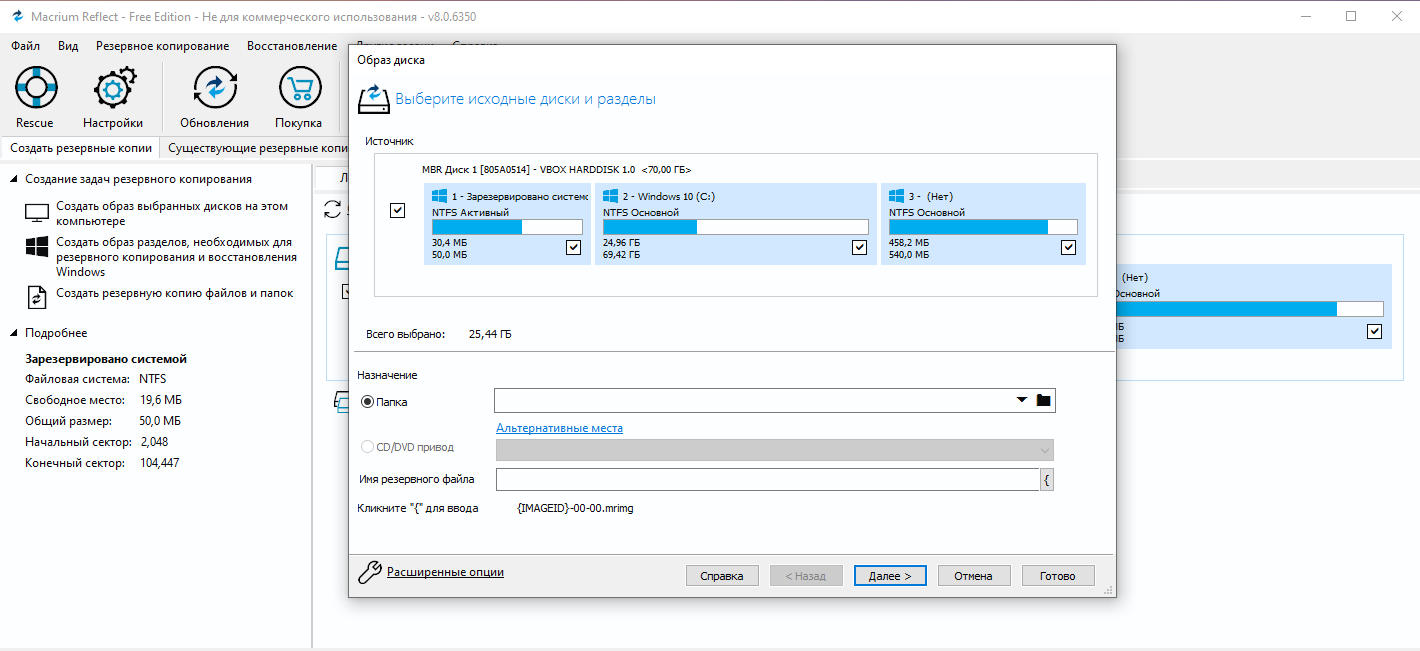Open the Файл menu
The image size is (1420, 651).
click(x=26, y=46)
